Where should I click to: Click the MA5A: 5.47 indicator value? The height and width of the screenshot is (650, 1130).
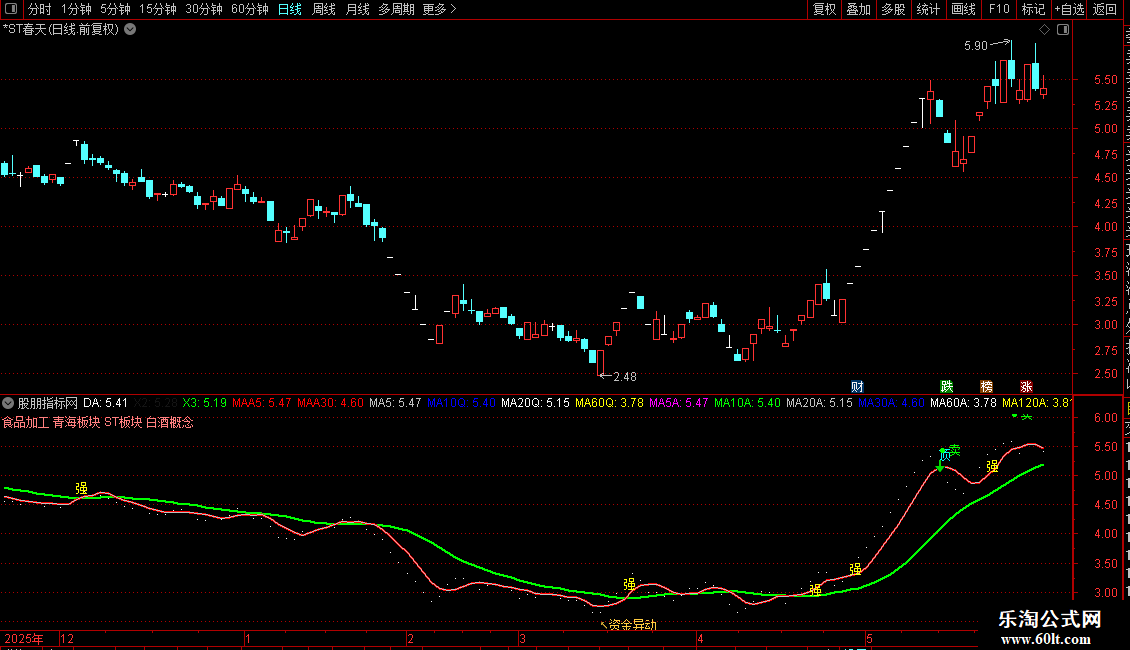[x=679, y=403]
